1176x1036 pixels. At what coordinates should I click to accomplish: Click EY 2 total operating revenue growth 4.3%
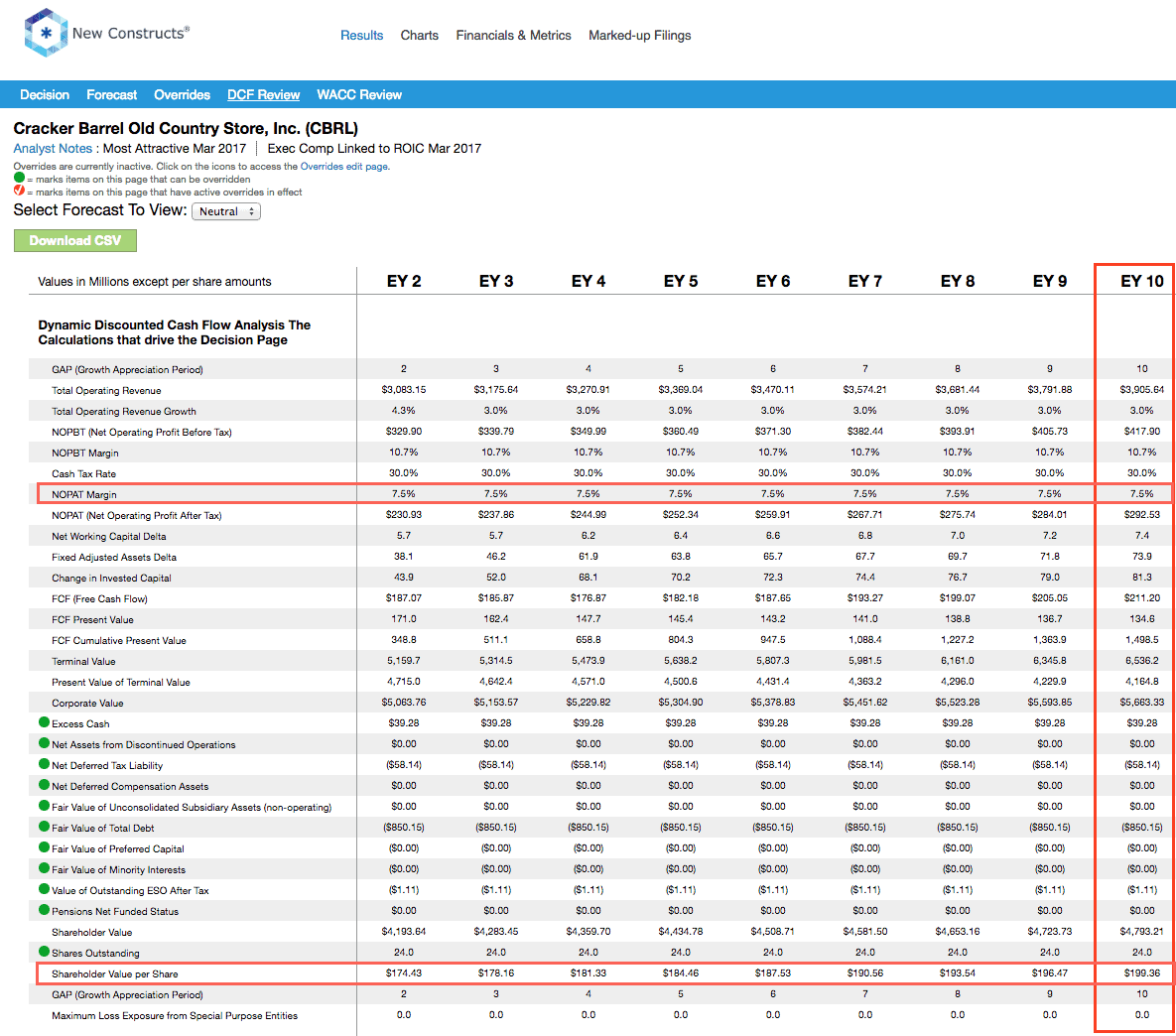(404, 411)
